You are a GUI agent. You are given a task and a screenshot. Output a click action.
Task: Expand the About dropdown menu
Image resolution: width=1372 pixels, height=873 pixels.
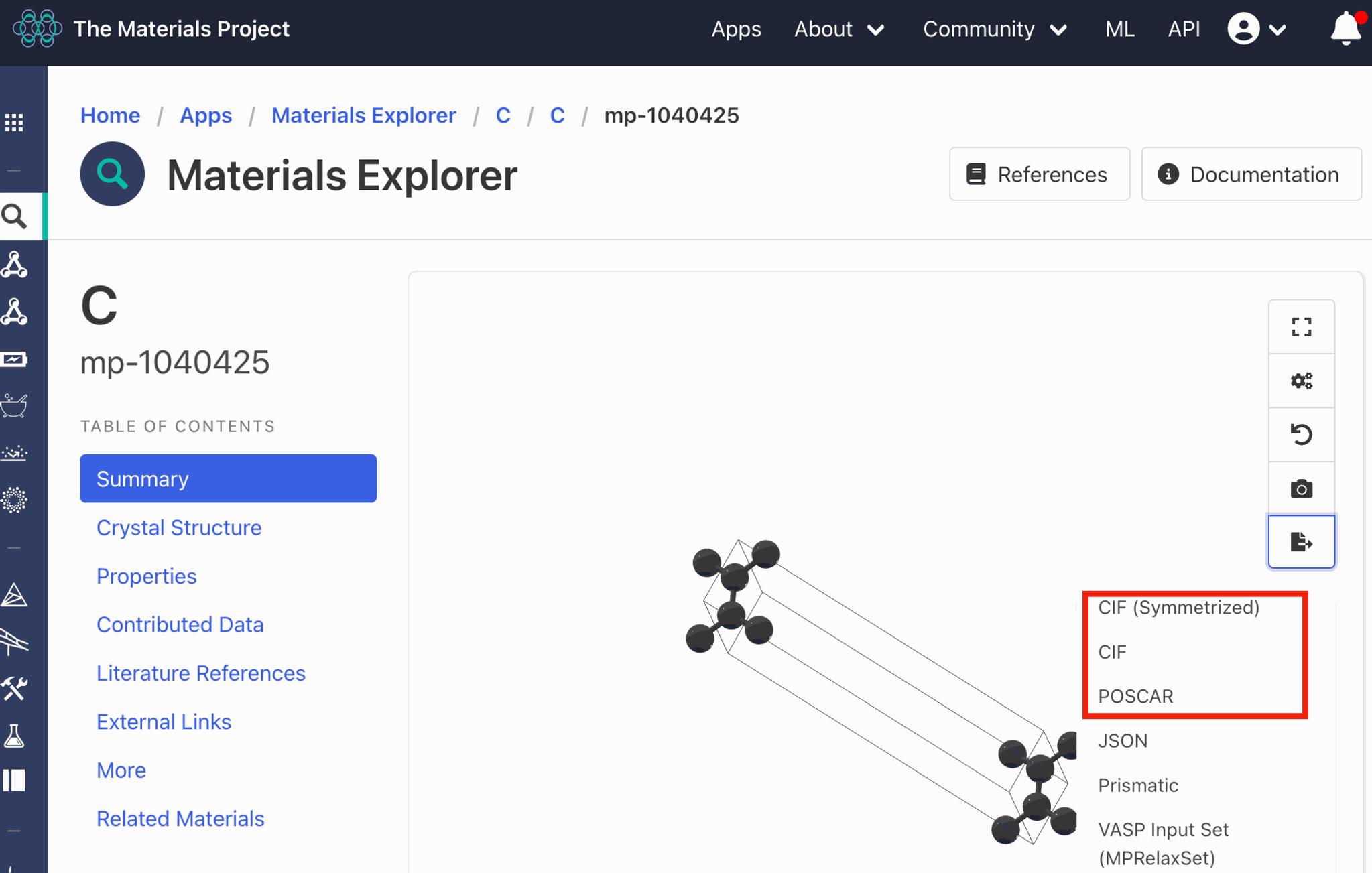pos(839,29)
